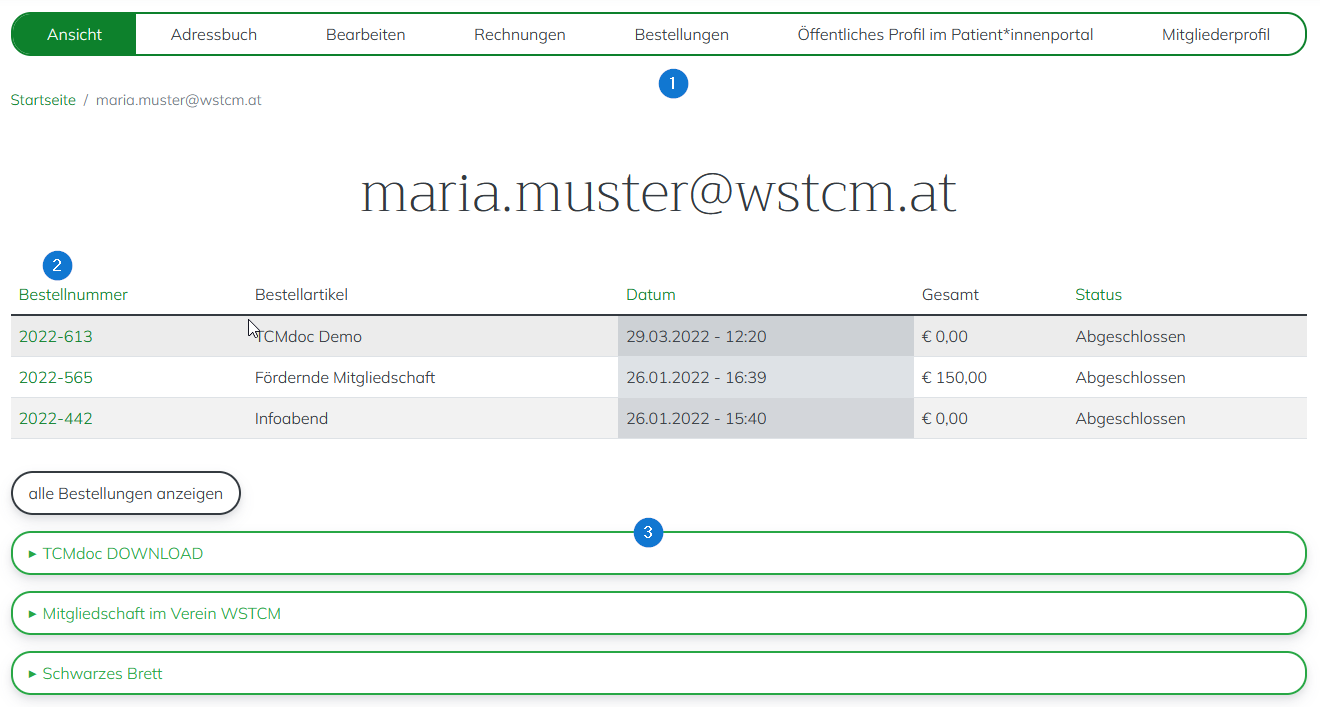Image resolution: width=1320 pixels, height=707 pixels.
Task: Open the Bearbeiten tab
Action: [x=365, y=35]
